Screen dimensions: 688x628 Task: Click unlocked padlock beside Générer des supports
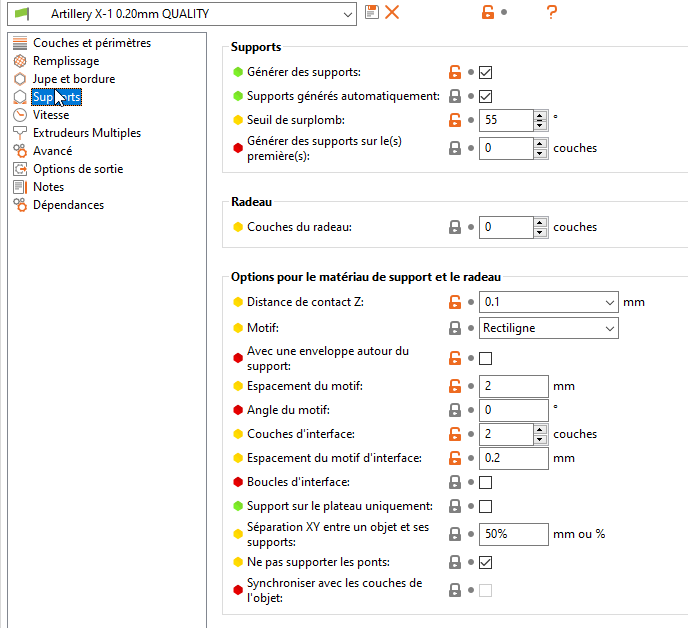tap(455, 72)
